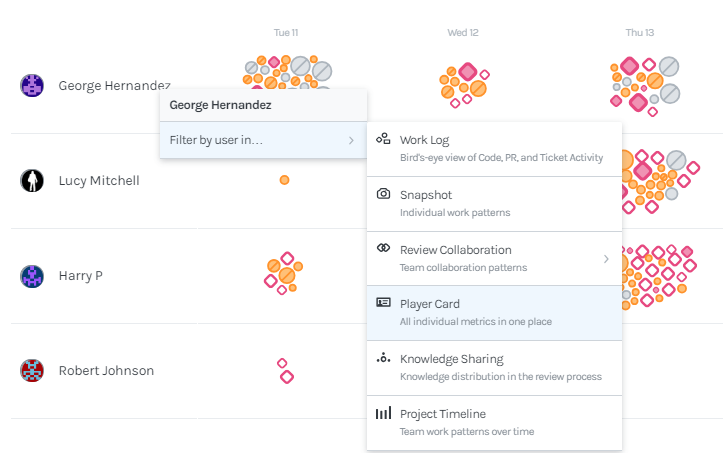Click the Knowledge Sharing dots icon
The height and width of the screenshot is (453, 723).
pyautogui.click(x=383, y=358)
